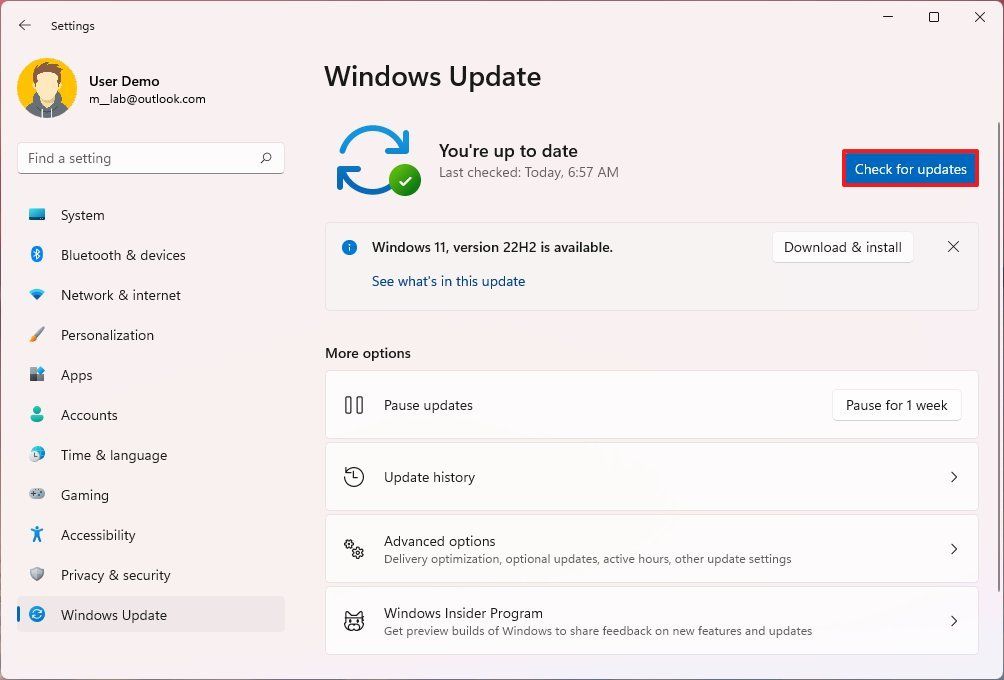Open Network & internet via its globe icon
The width and height of the screenshot is (1004, 680).
point(36,295)
